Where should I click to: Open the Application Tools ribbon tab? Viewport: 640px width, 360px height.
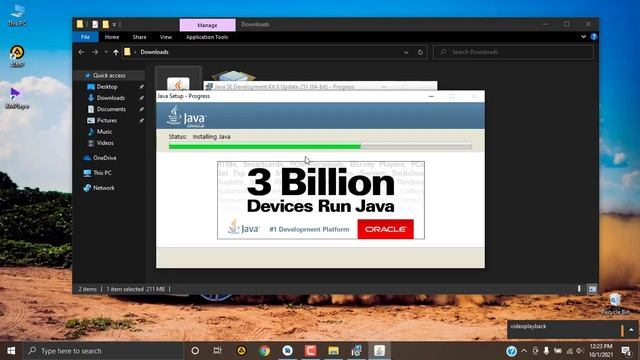[207, 37]
